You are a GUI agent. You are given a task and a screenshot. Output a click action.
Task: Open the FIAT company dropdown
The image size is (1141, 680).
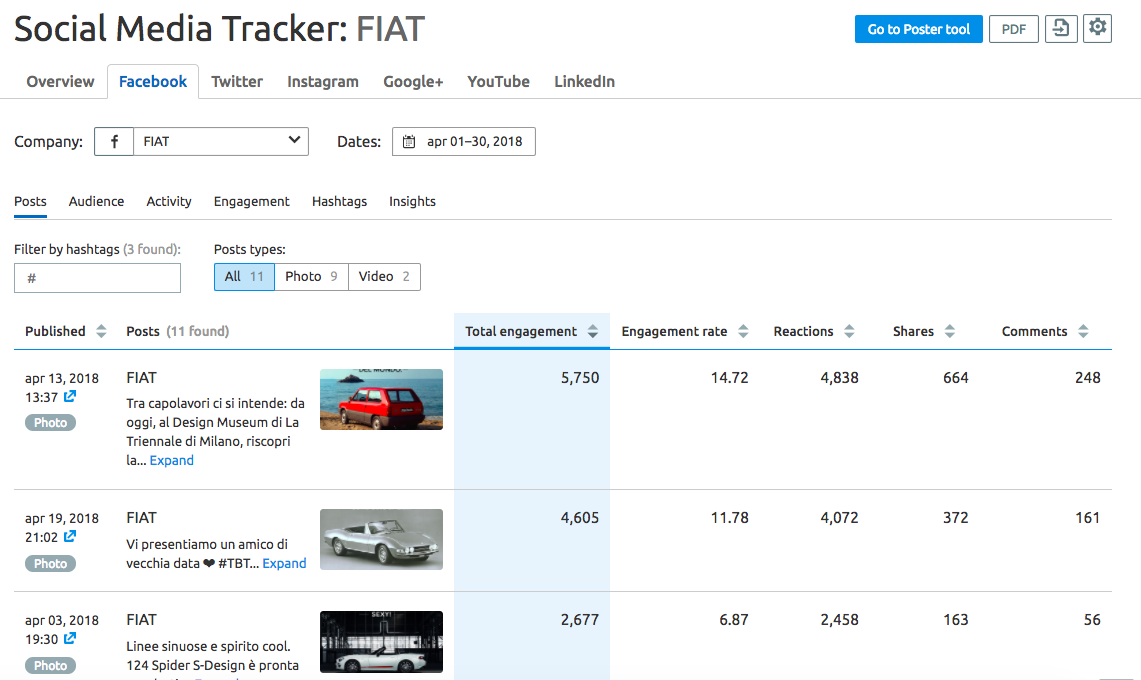coord(220,141)
